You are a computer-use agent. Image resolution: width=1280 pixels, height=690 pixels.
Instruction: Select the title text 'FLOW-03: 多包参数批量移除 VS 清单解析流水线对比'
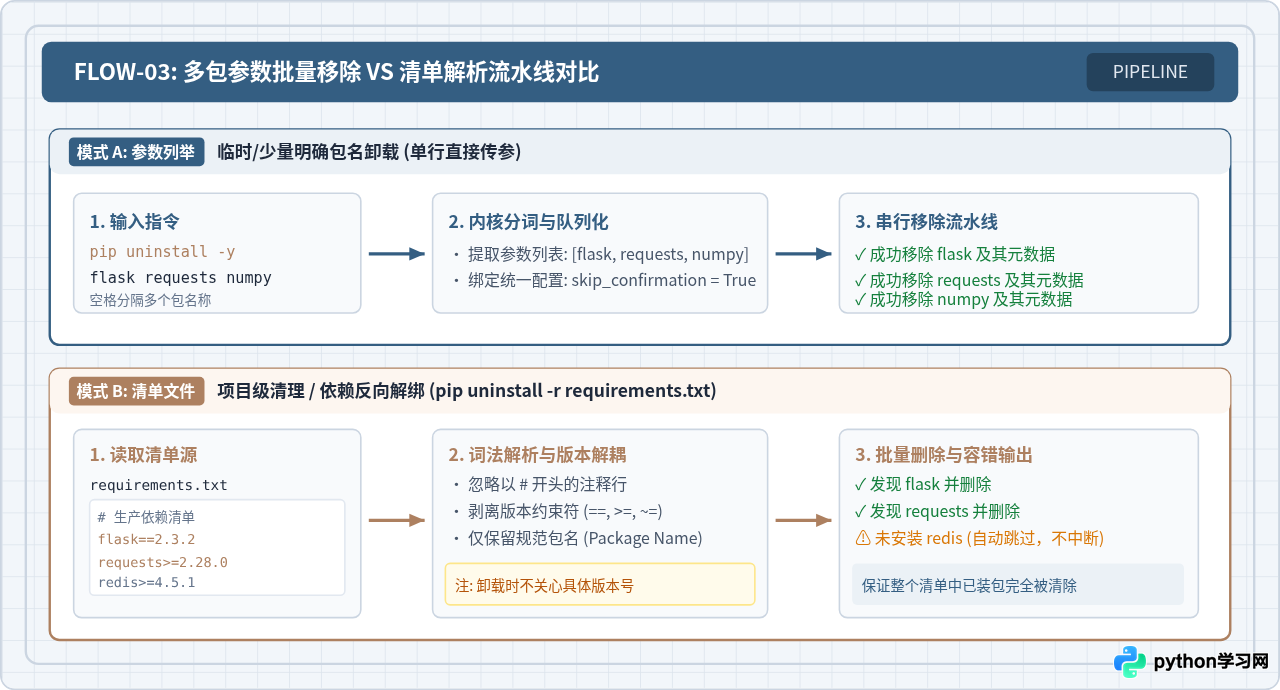(336, 72)
